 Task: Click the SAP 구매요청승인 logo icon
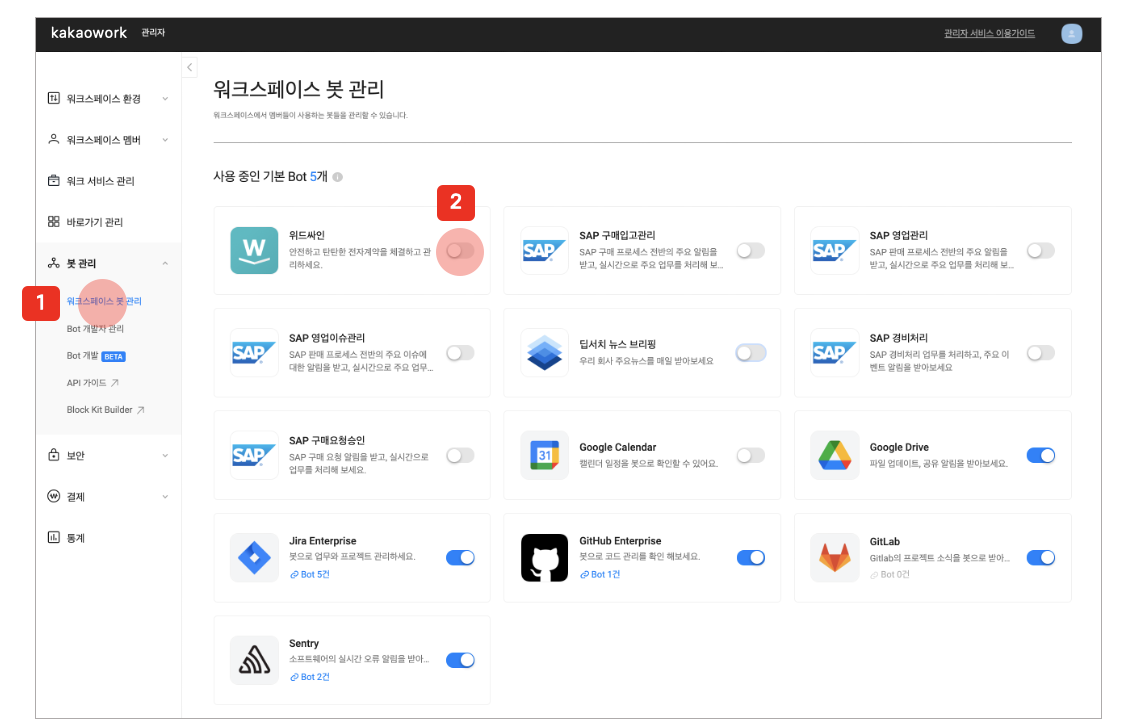(x=254, y=455)
